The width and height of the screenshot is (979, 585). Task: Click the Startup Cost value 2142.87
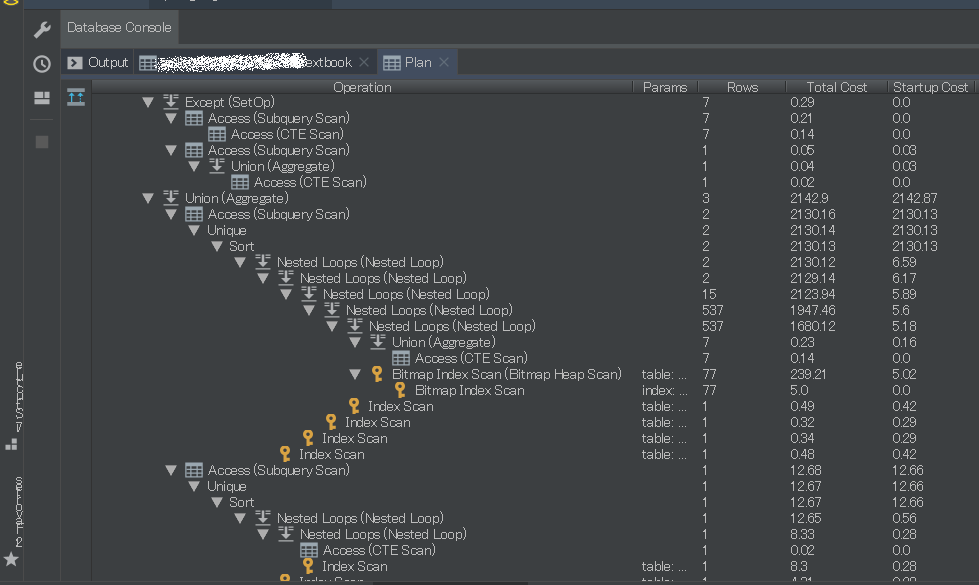[915, 199]
